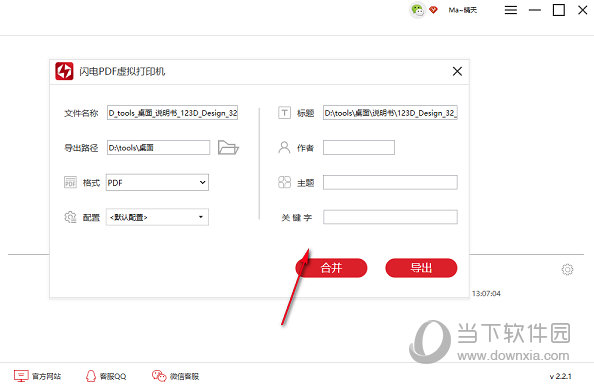Screen dimensions: 594x385
Task: Minimize the main application window
Action: tap(535, 10)
